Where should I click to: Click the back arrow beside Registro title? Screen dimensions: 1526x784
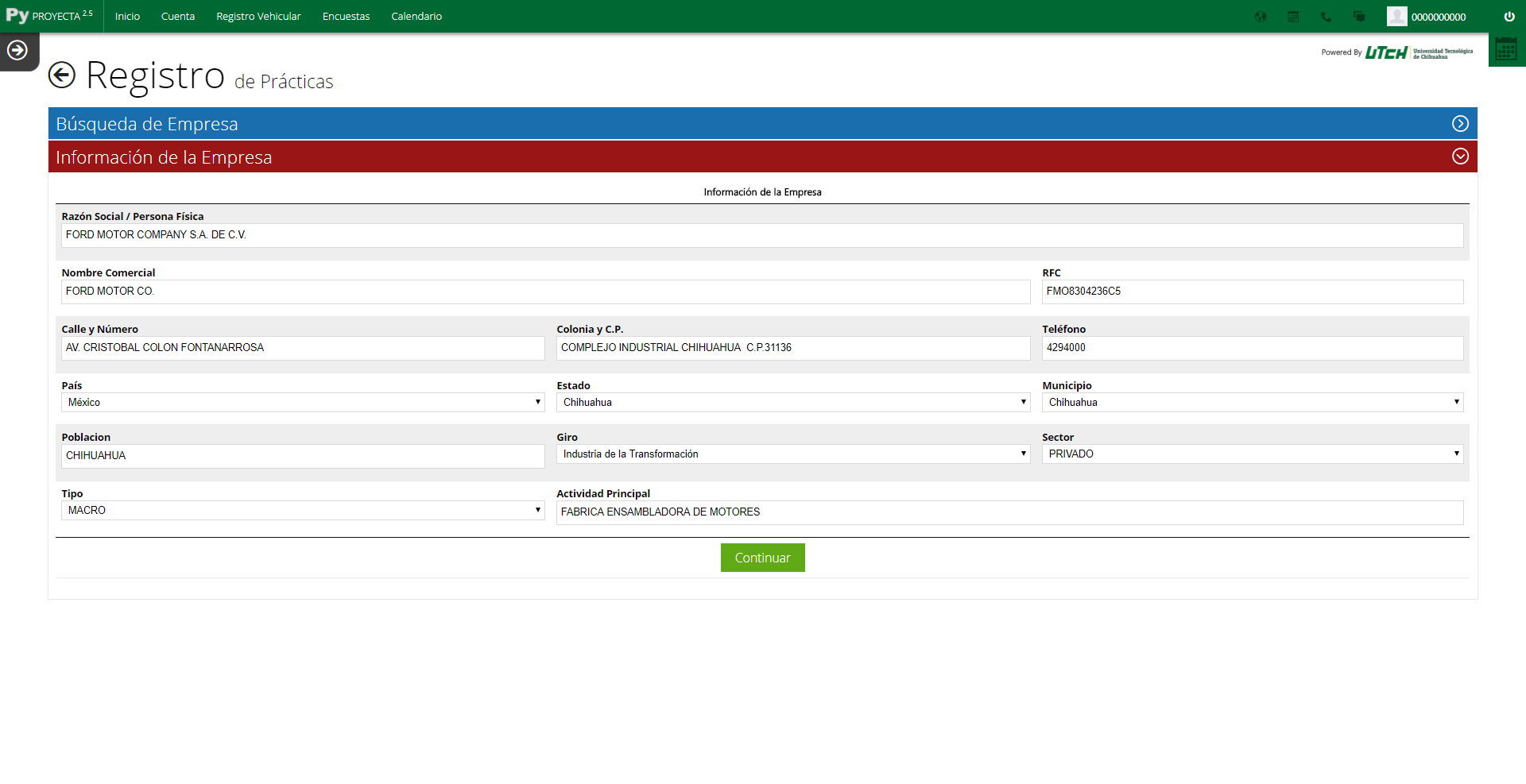coord(62,75)
